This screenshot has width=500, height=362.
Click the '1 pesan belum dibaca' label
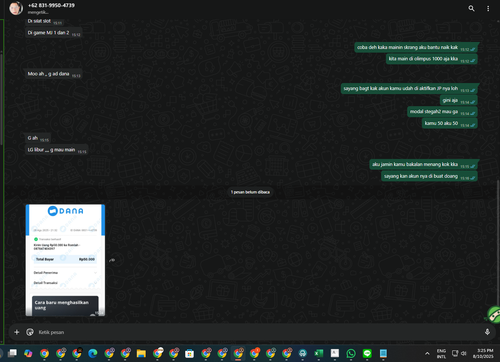pos(250,192)
